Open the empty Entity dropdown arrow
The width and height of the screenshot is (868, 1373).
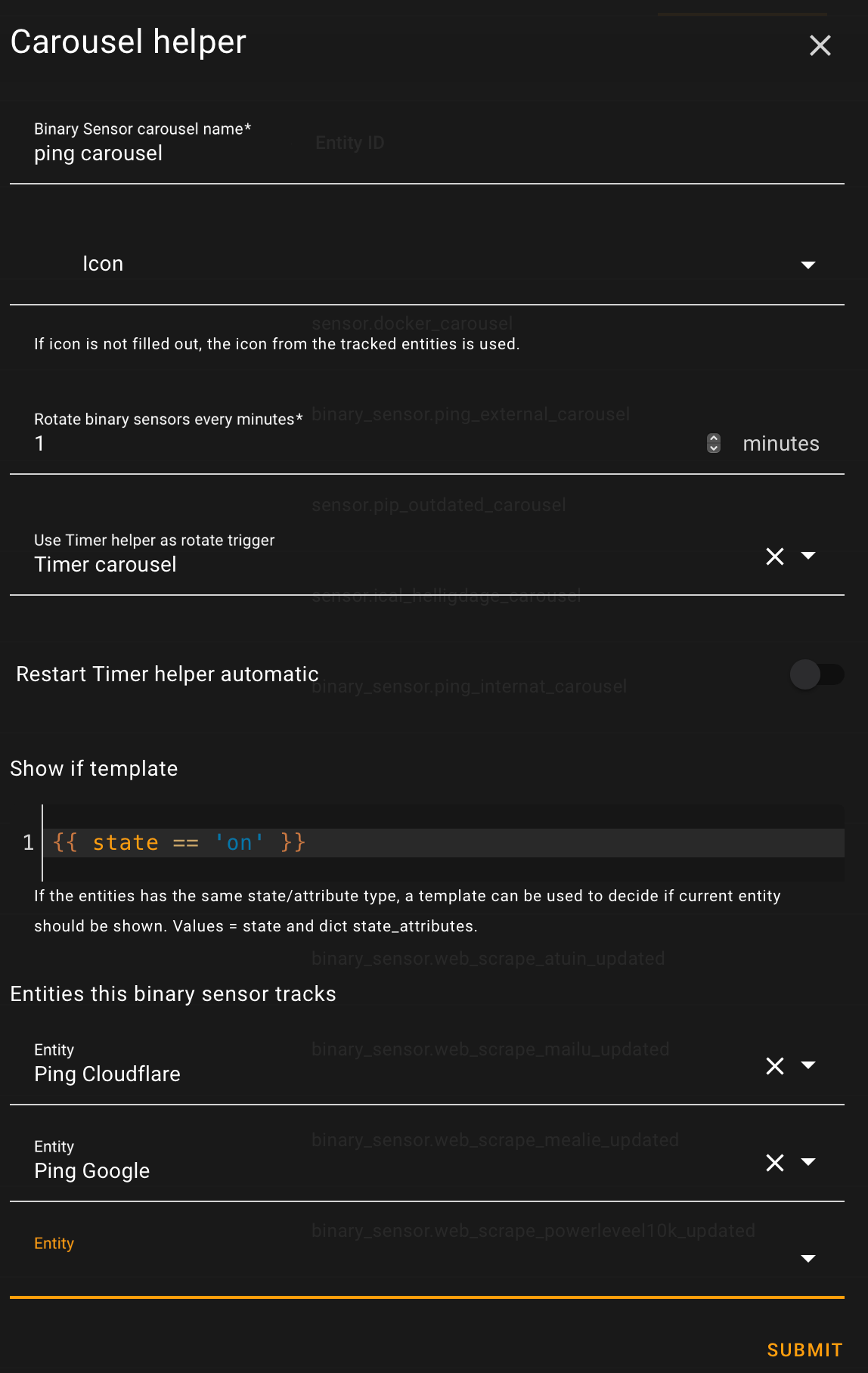pos(808,1259)
